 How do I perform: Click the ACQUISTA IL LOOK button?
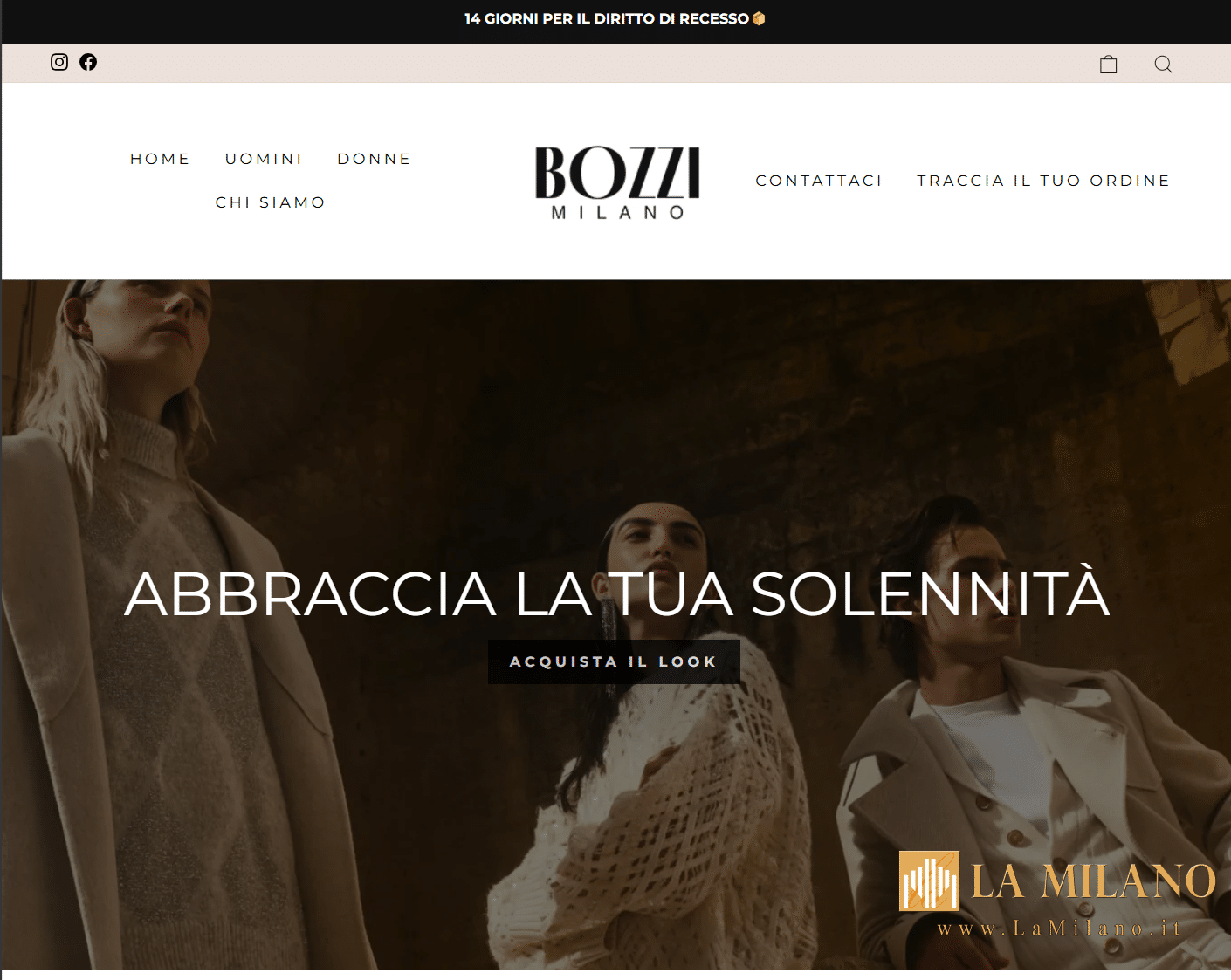click(x=614, y=661)
